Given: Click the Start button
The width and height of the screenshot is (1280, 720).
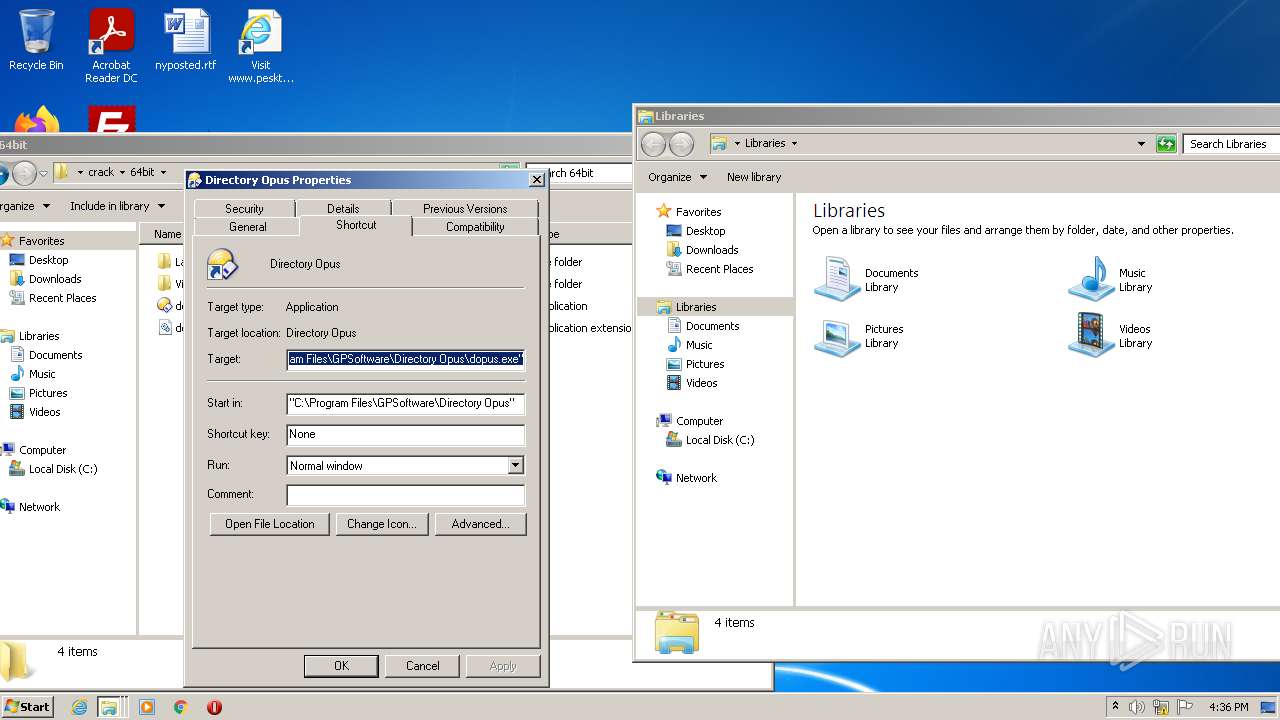Looking at the screenshot, I should click(x=28, y=707).
